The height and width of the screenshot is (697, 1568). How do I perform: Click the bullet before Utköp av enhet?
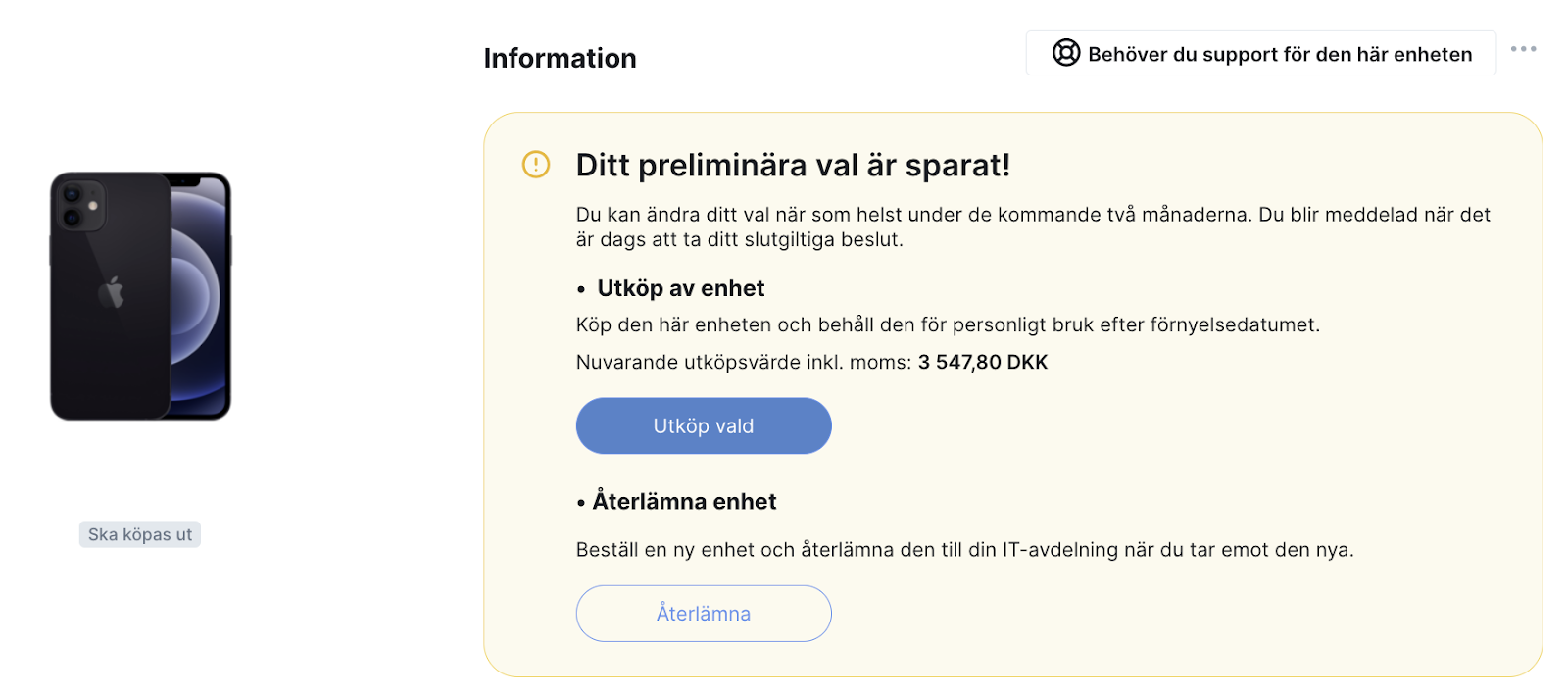pos(581,289)
